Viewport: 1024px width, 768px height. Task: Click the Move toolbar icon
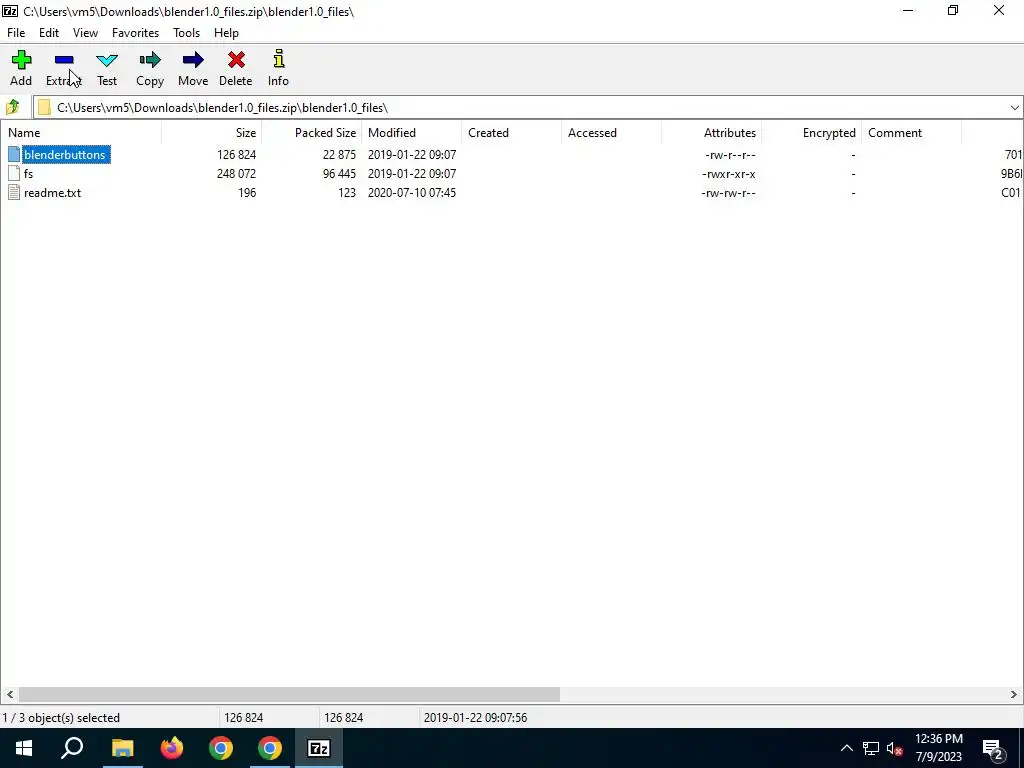click(x=193, y=60)
